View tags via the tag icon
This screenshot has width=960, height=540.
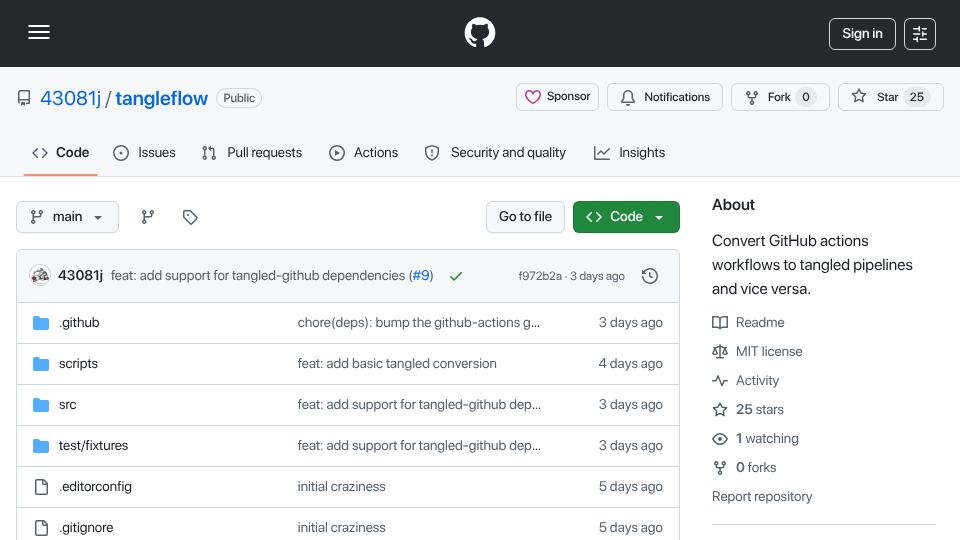click(x=190, y=217)
